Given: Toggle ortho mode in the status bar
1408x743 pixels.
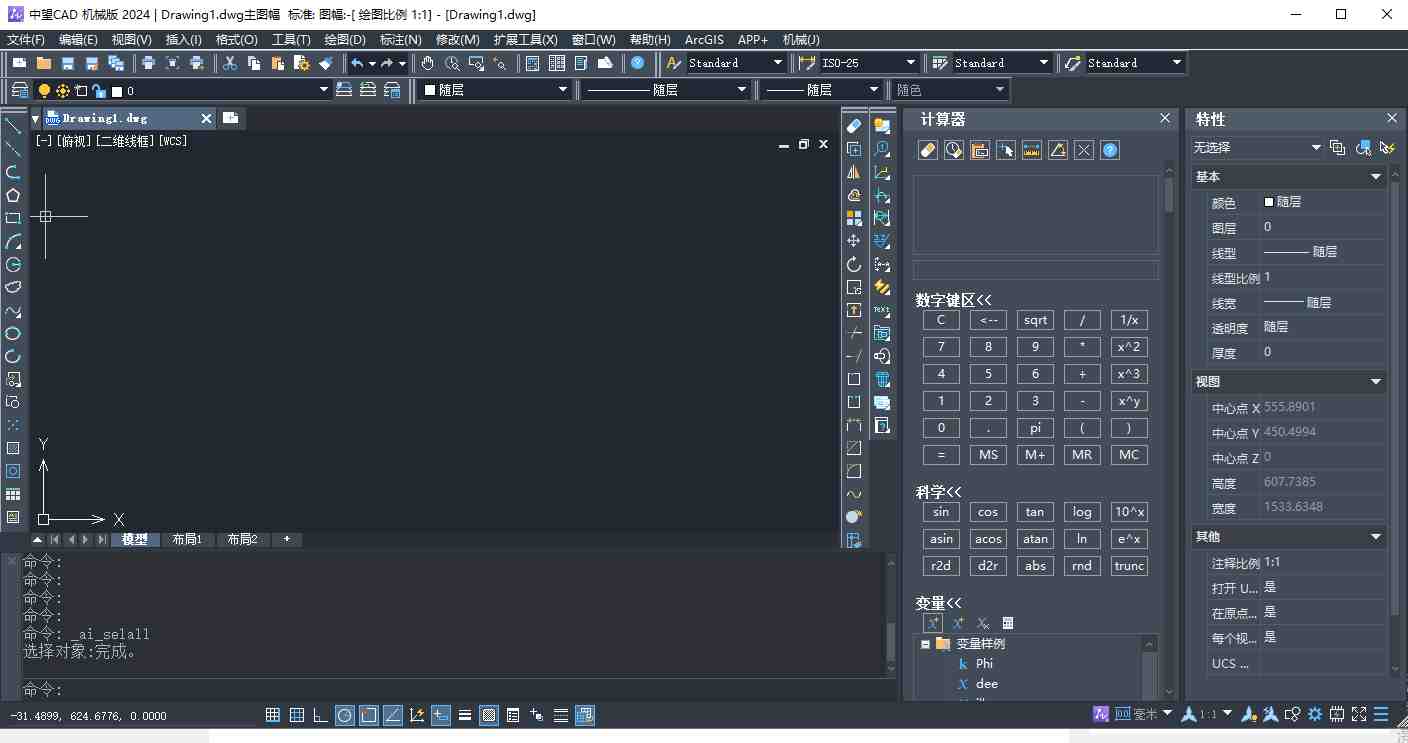Looking at the screenshot, I should 320,715.
